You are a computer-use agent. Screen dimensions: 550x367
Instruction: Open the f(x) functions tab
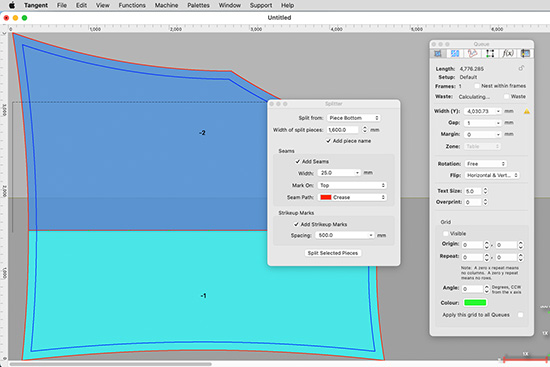click(x=508, y=53)
